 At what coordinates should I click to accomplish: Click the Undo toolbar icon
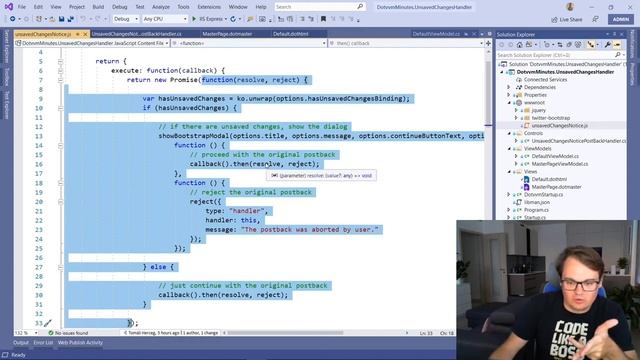pyautogui.click(x=83, y=19)
